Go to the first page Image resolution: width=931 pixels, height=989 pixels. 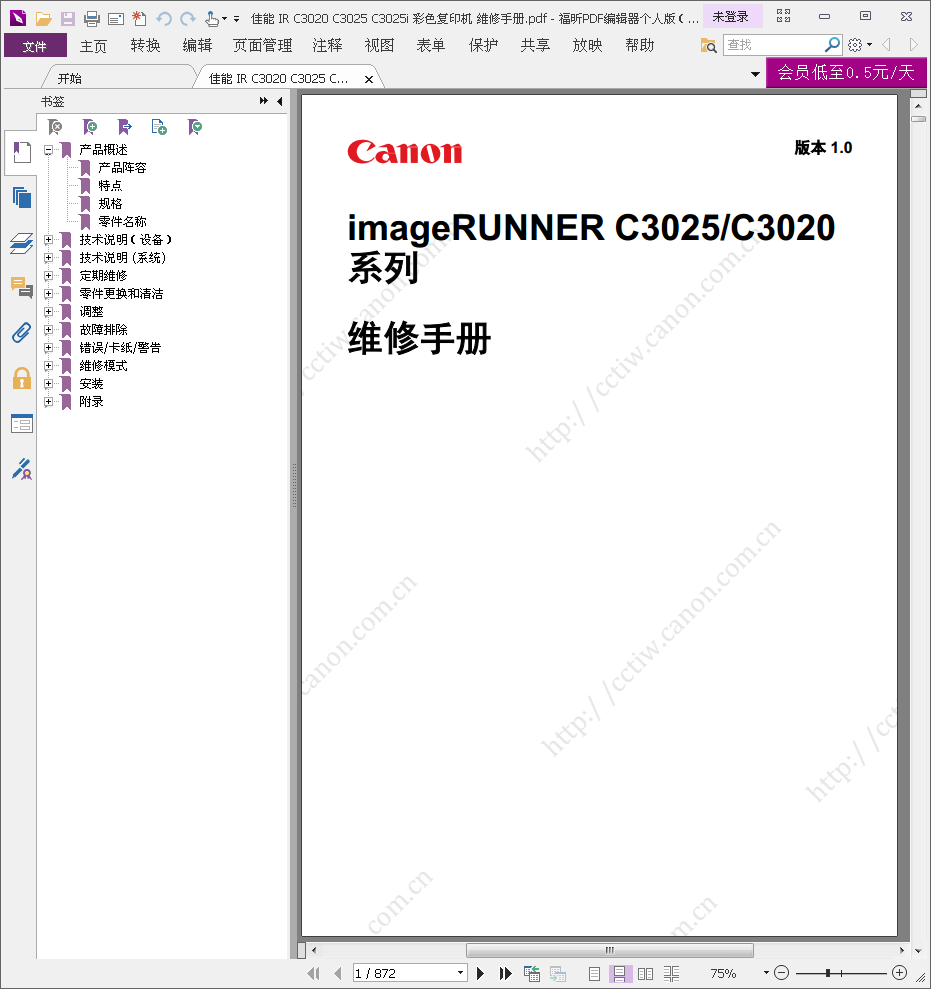[x=313, y=973]
